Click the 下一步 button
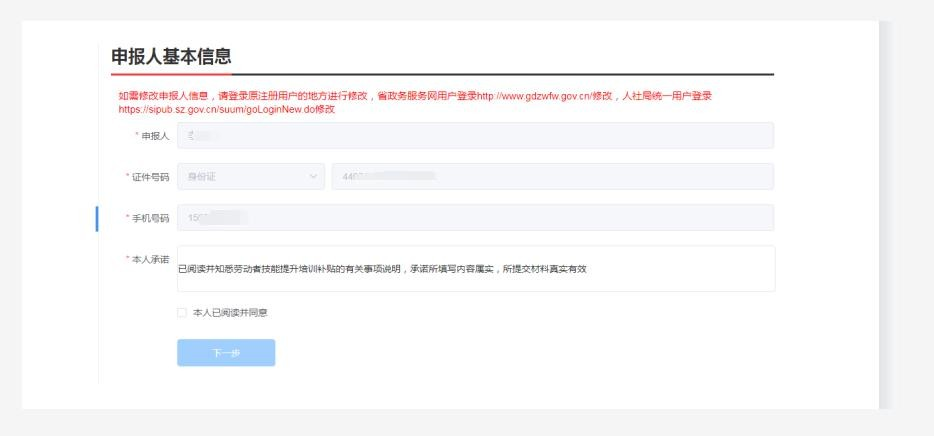The width and height of the screenshot is (934, 436). pyautogui.click(x=226, y=353)
